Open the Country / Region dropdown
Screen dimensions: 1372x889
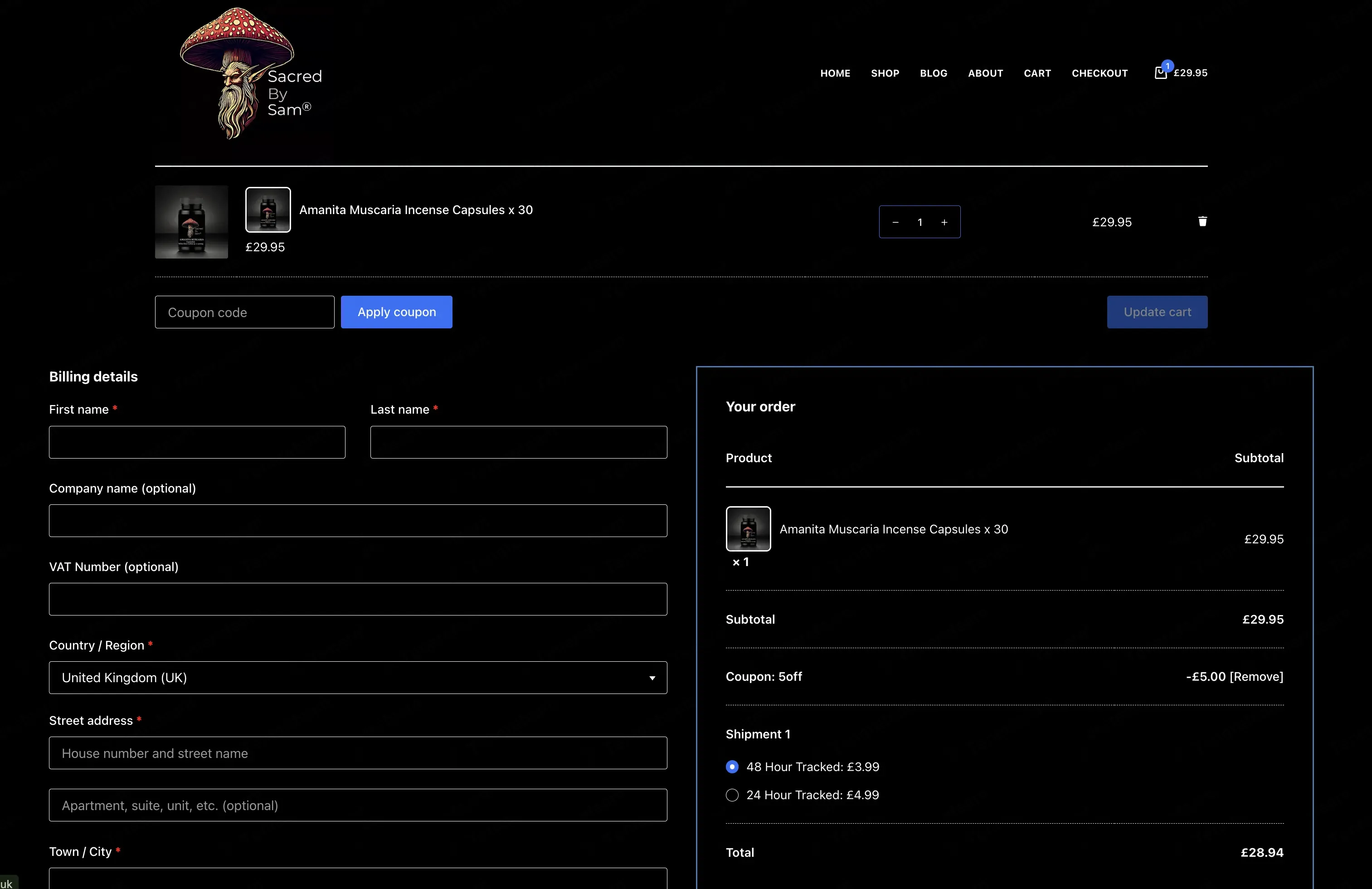click(x=358, y=678)
